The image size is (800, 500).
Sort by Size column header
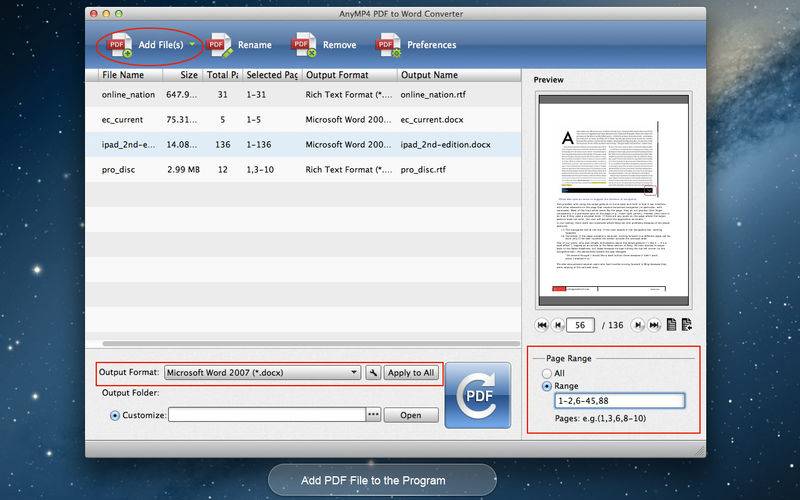[182, 75]
